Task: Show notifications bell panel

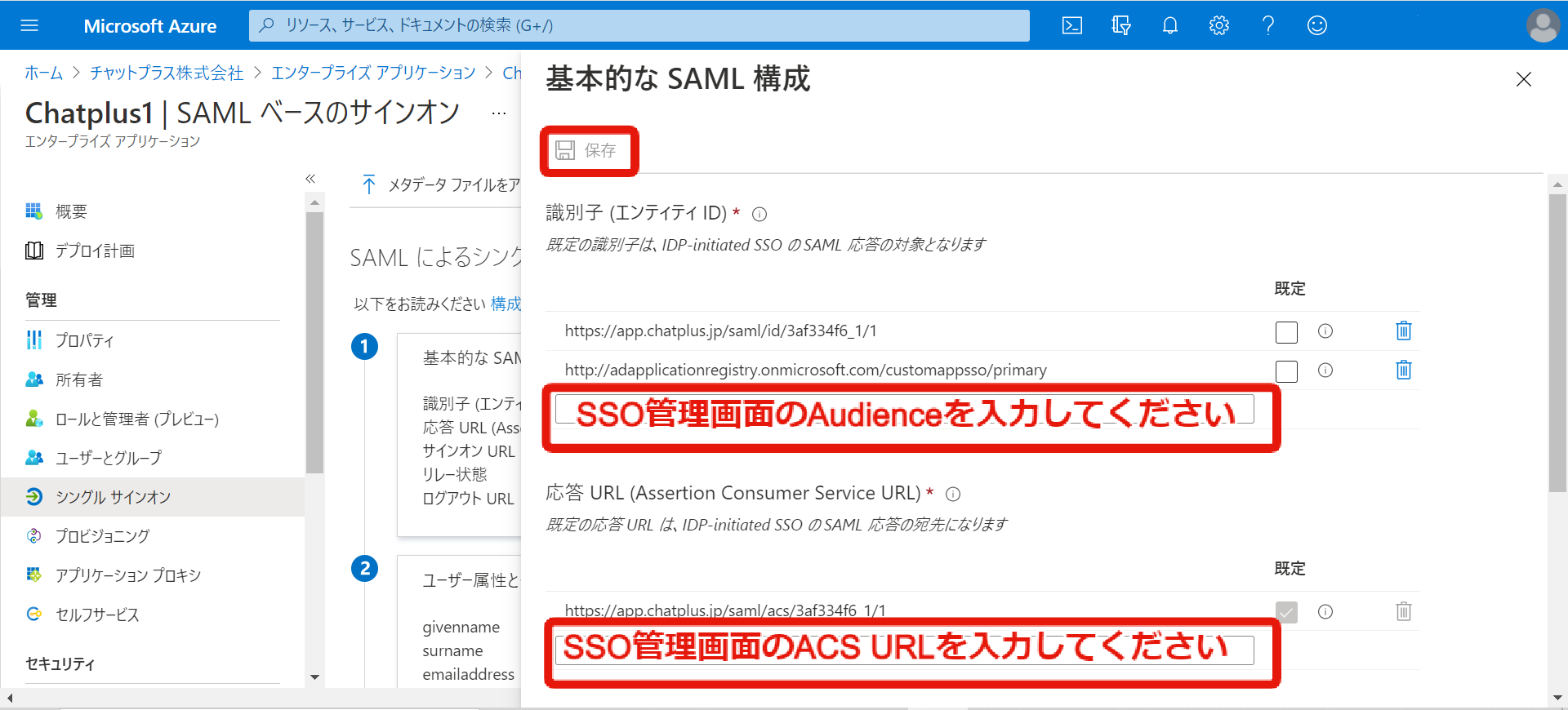Action: click(1170, 25)
